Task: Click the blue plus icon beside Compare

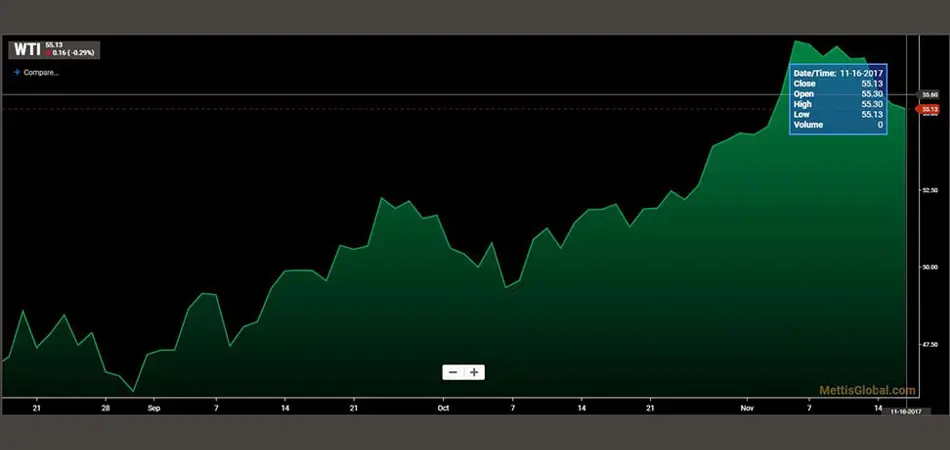Action: [17, 72]
